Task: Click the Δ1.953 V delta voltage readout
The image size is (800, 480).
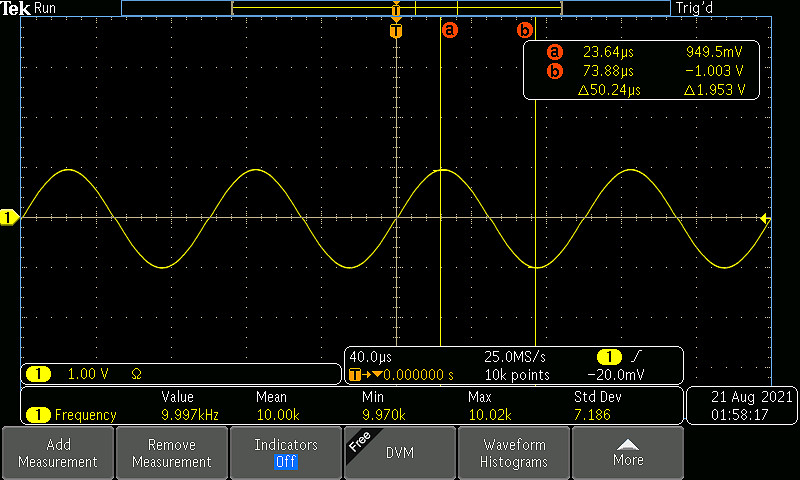Action: [x=714, y=90]
